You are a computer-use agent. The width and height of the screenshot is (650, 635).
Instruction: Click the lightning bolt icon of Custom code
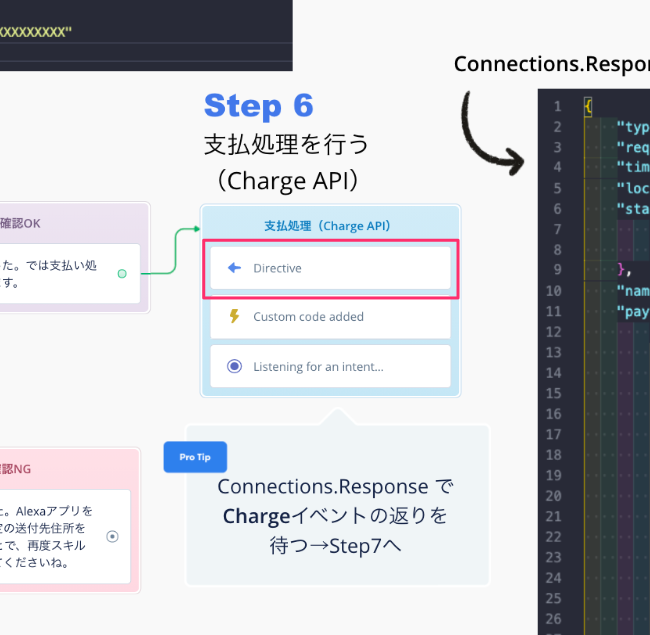234,316
